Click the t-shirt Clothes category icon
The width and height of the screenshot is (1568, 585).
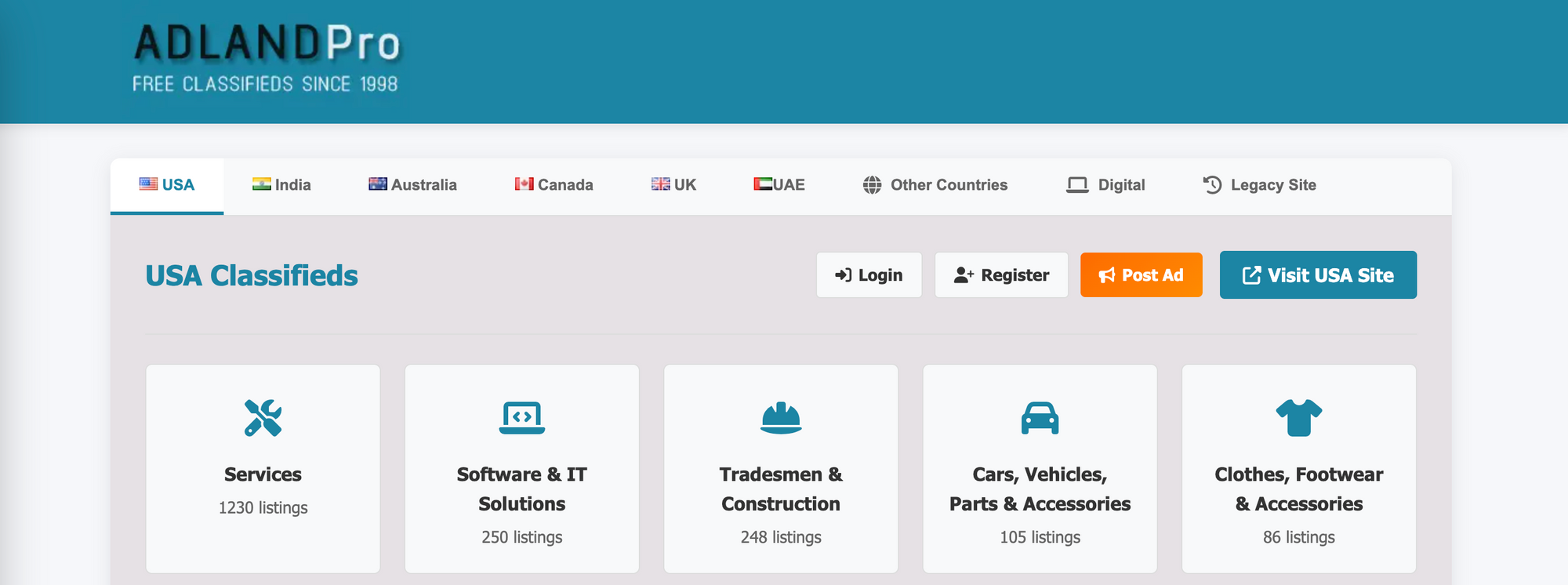(x=1298, y=418)
